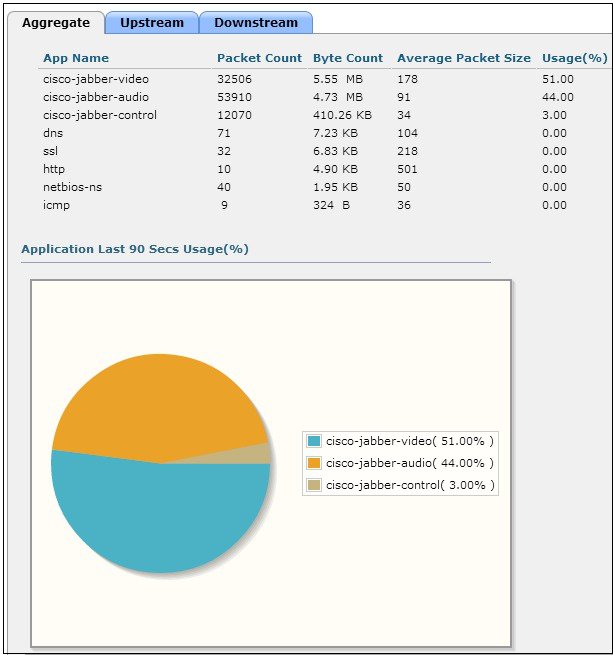Click byte count 1.95 KB
Image resolution: width=613 pixels, height=655 pixels.
coord(336,187)
